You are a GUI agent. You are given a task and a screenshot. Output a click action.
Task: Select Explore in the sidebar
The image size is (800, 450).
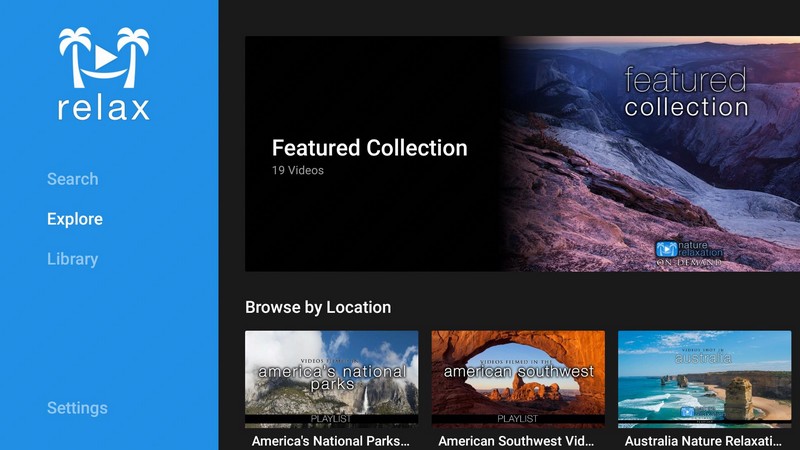tap(75, 219)
